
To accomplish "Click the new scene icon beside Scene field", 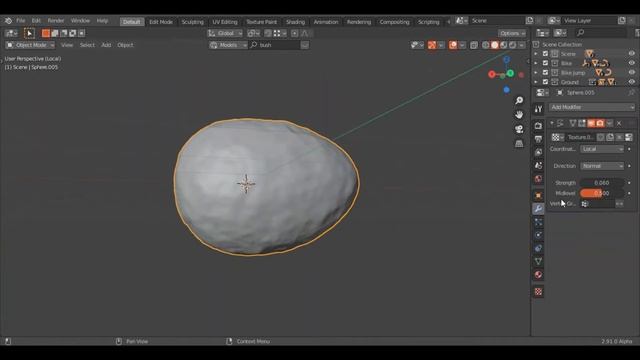I will [529, 20].
